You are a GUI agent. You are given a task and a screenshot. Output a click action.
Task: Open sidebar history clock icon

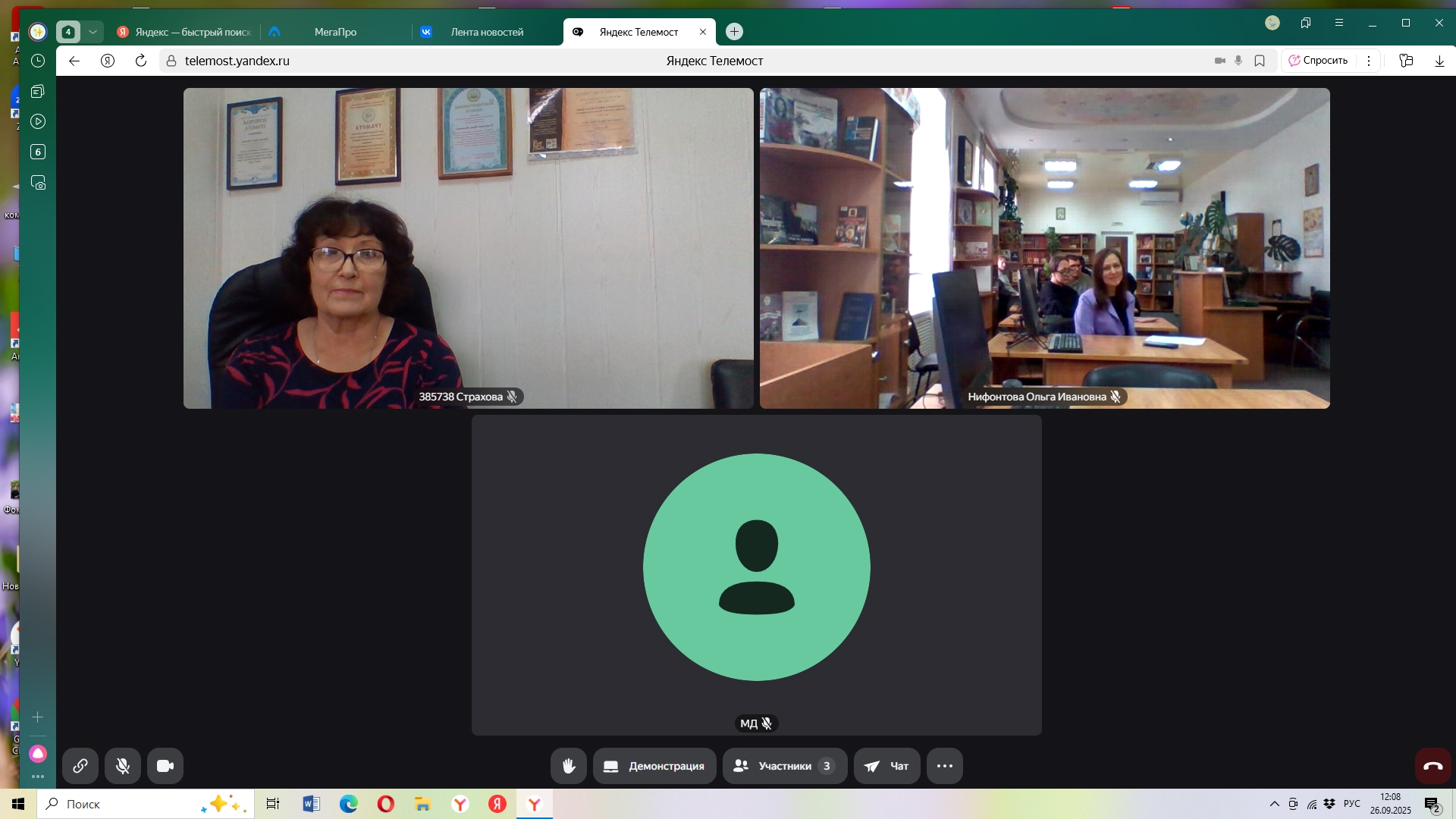click(38, 61)
